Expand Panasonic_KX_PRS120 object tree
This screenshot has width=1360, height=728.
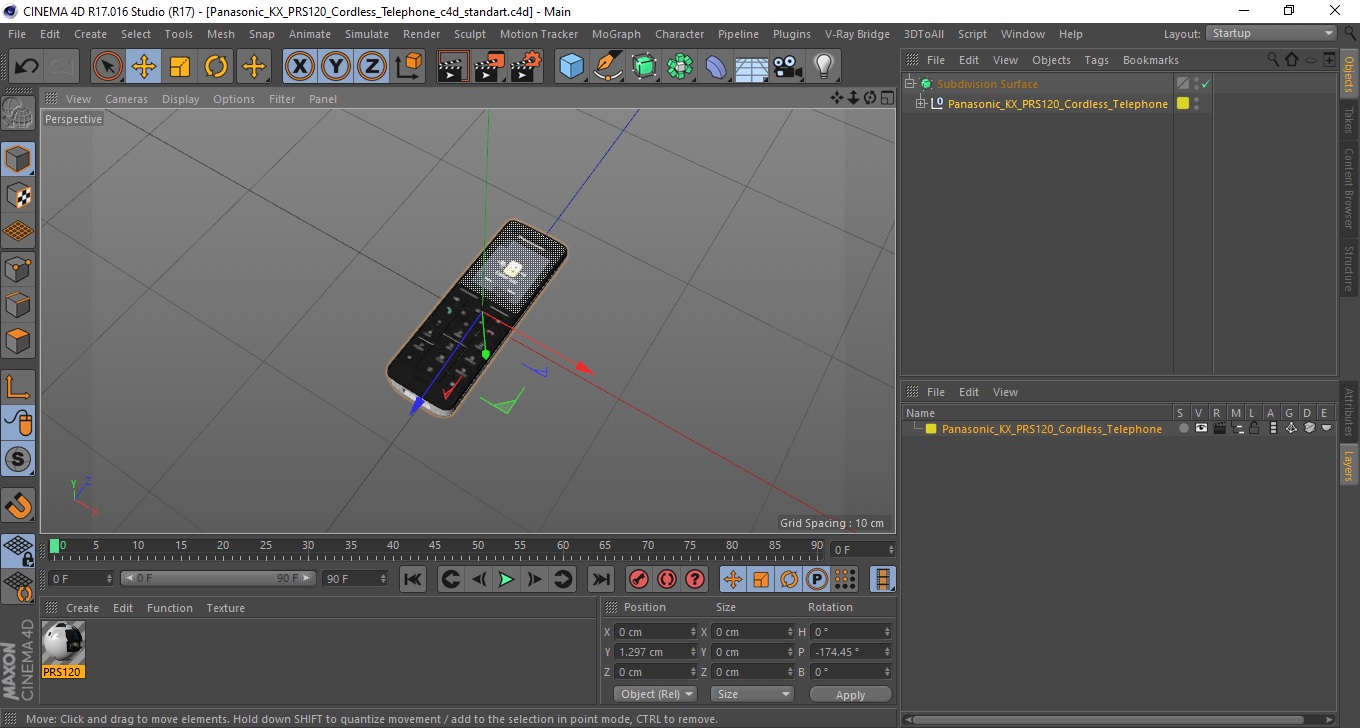[921, 103]
